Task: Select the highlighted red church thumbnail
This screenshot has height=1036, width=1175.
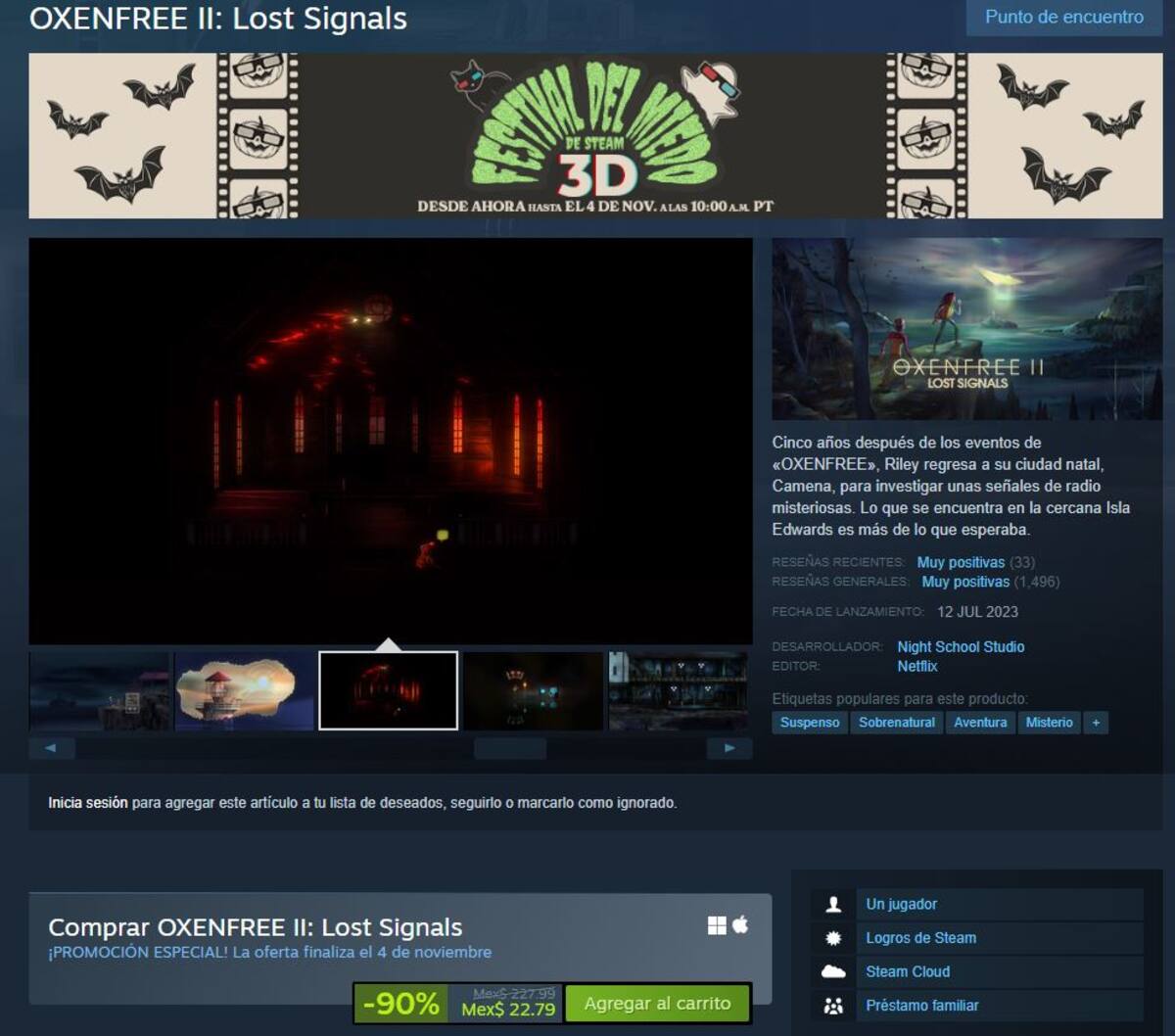Action: pos(389,691)
